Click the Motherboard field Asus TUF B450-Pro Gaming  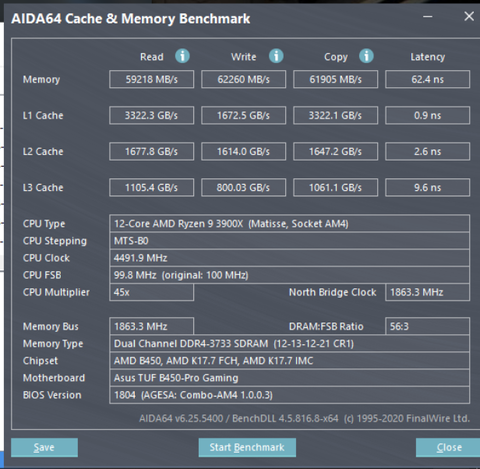tap(290, 378)
